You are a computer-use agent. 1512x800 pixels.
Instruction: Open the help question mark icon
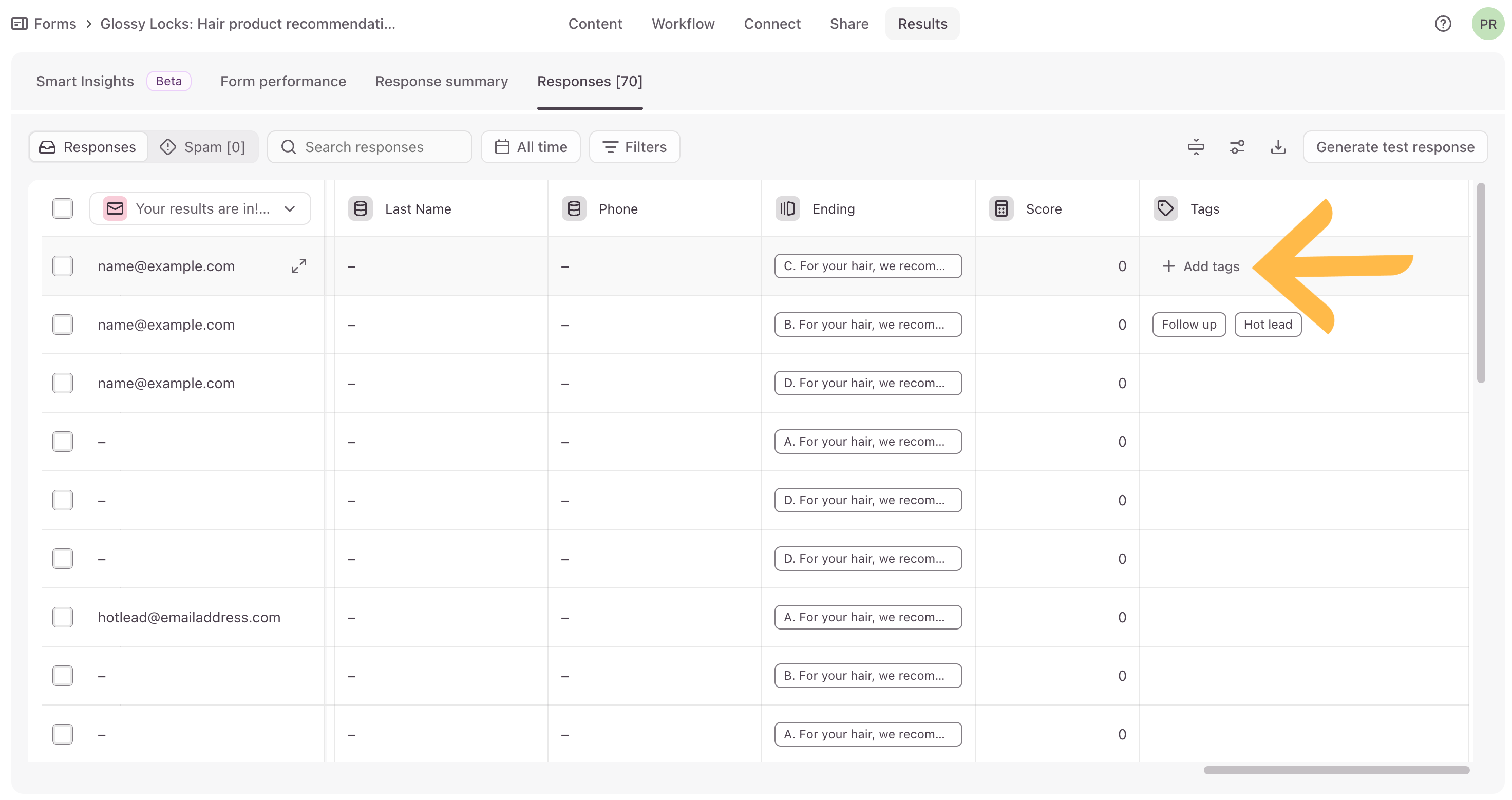click(x=1443, y=24)
